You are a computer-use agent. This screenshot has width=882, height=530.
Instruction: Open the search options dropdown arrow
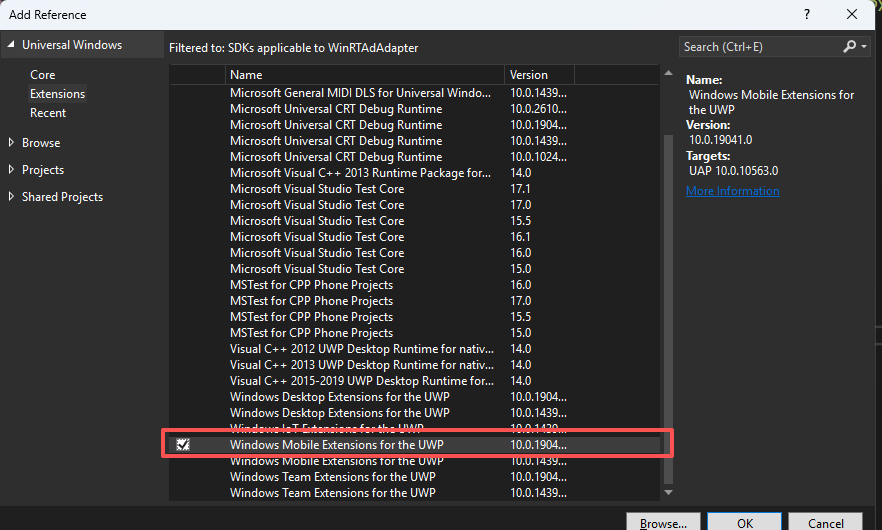863,46
